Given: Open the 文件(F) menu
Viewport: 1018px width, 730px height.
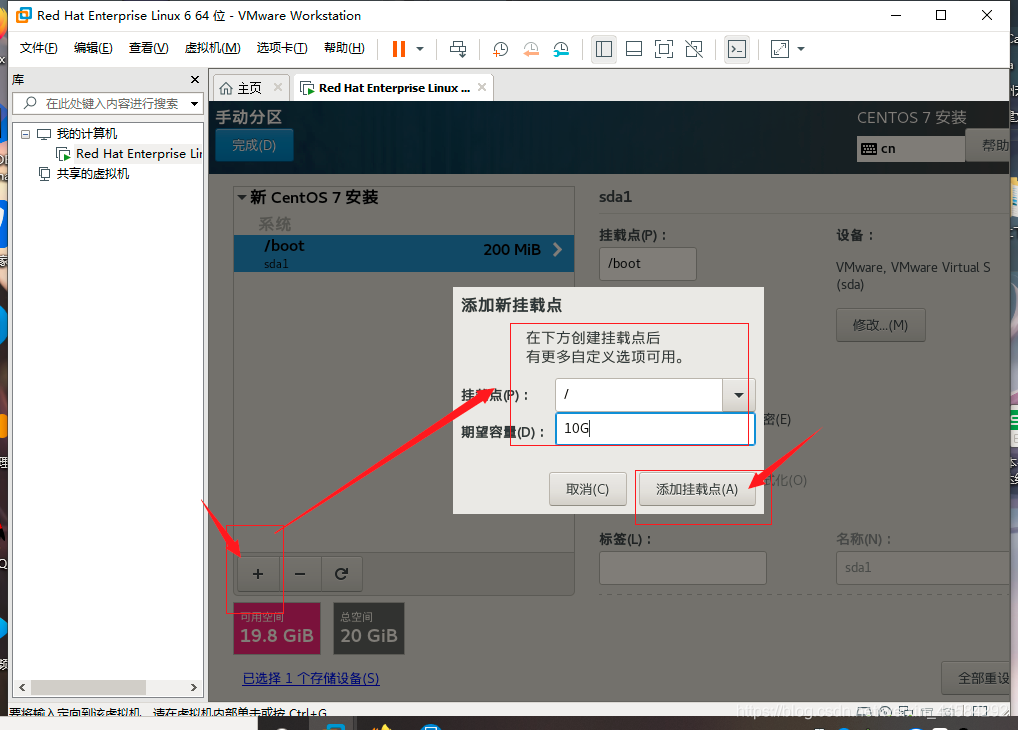Looking at the screenshot, I should [x=38, y=48].
